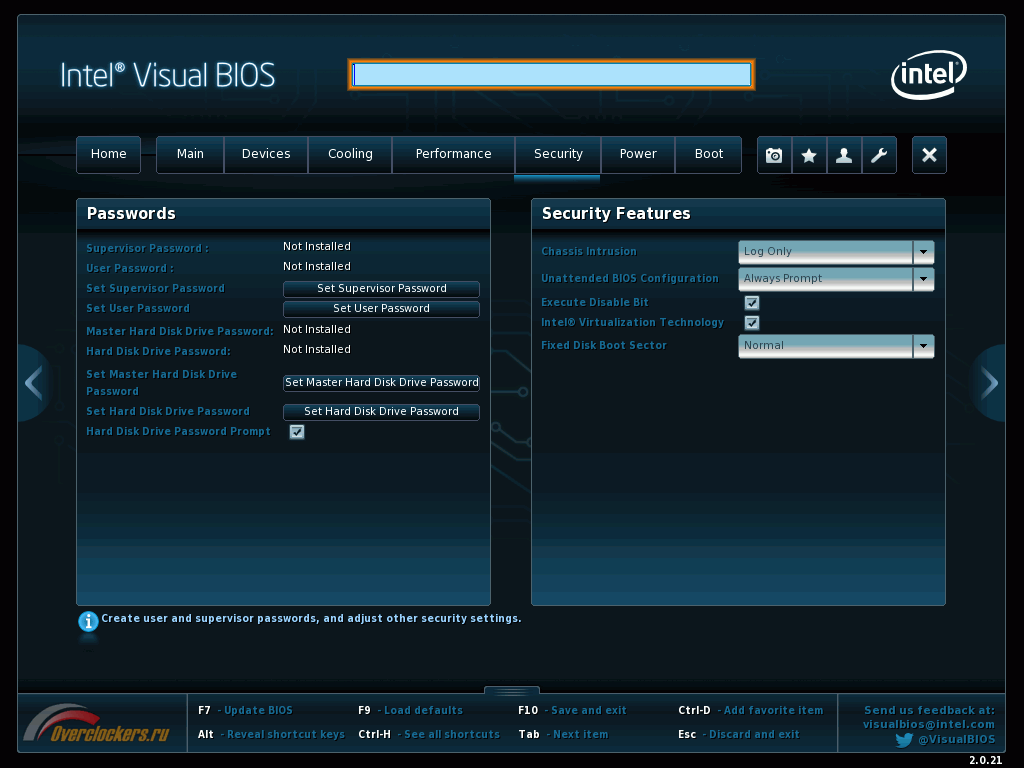The height and width of the screenshot is (768, 1024).
Task: Click the user profile icon
Action: 844,155
